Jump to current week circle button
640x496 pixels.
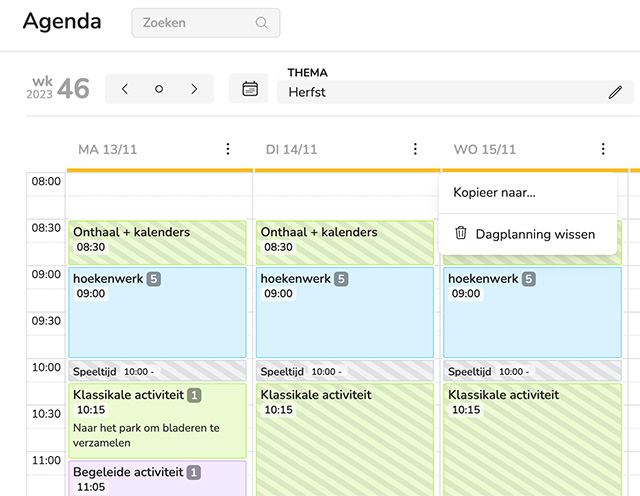point(159,89)
